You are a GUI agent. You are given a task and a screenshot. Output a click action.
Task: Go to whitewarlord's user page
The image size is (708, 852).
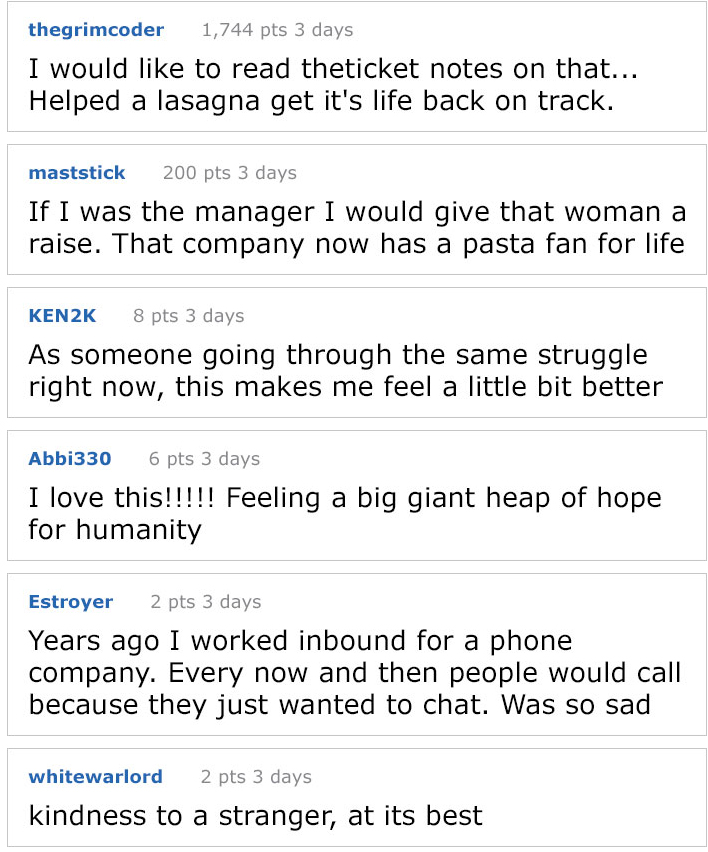[96, 777]
